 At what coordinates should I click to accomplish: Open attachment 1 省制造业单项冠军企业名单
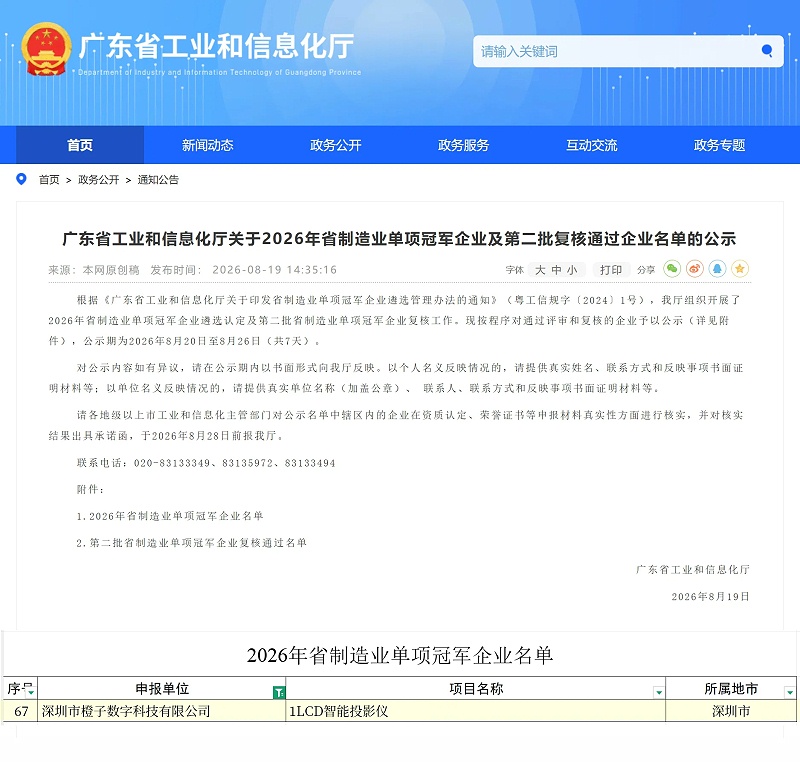tap(170, 516)
